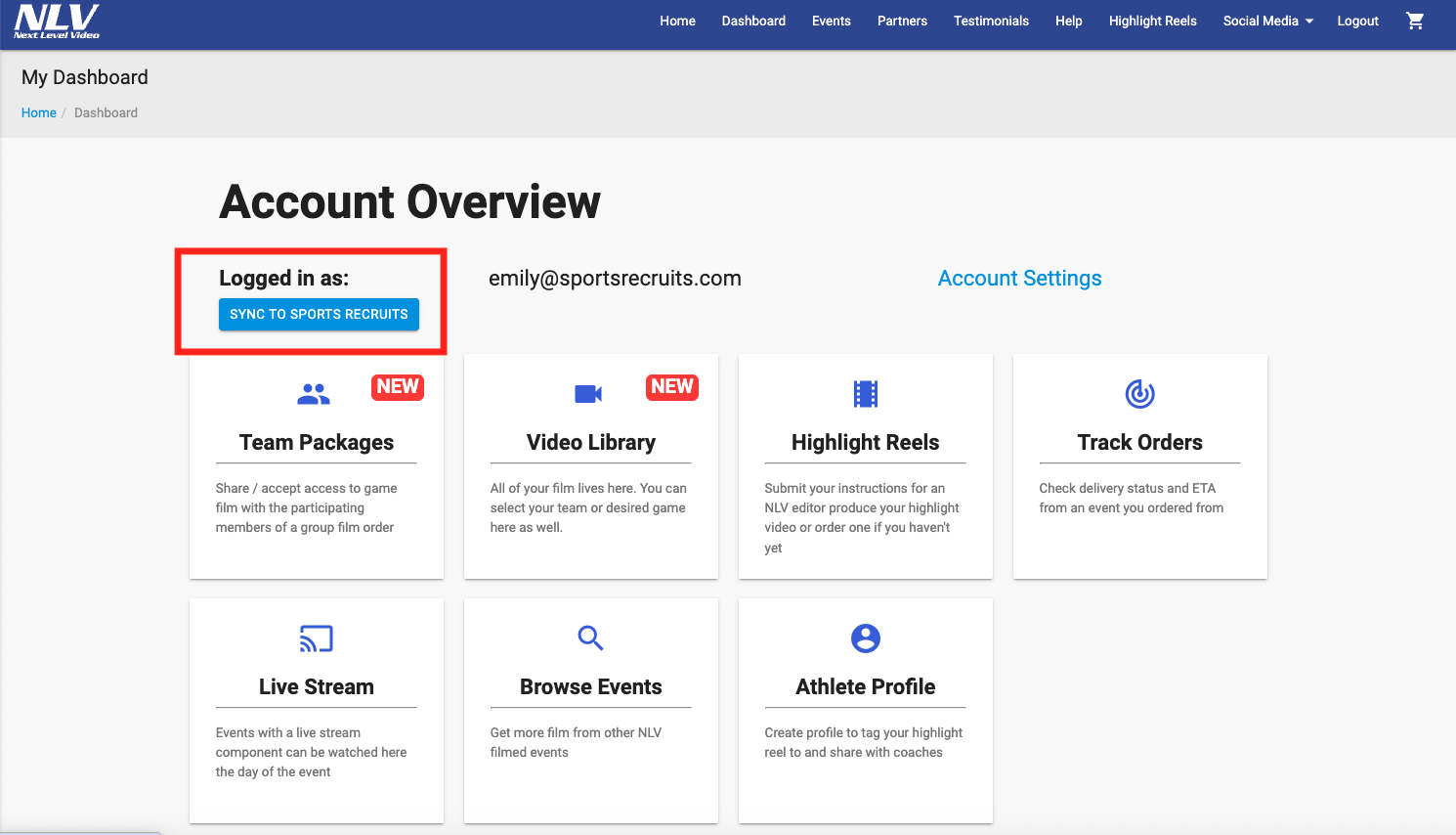This screenshot has width=1456, height=835.
Task: Select Partners from the top menu
Action: [902, 21]
